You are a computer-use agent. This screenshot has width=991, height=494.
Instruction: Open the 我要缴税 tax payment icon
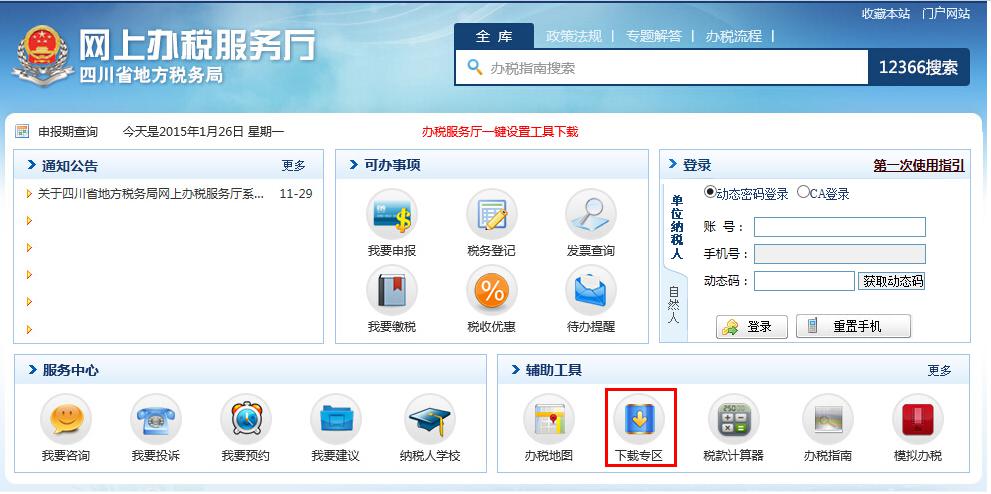(x=392, y=291)
